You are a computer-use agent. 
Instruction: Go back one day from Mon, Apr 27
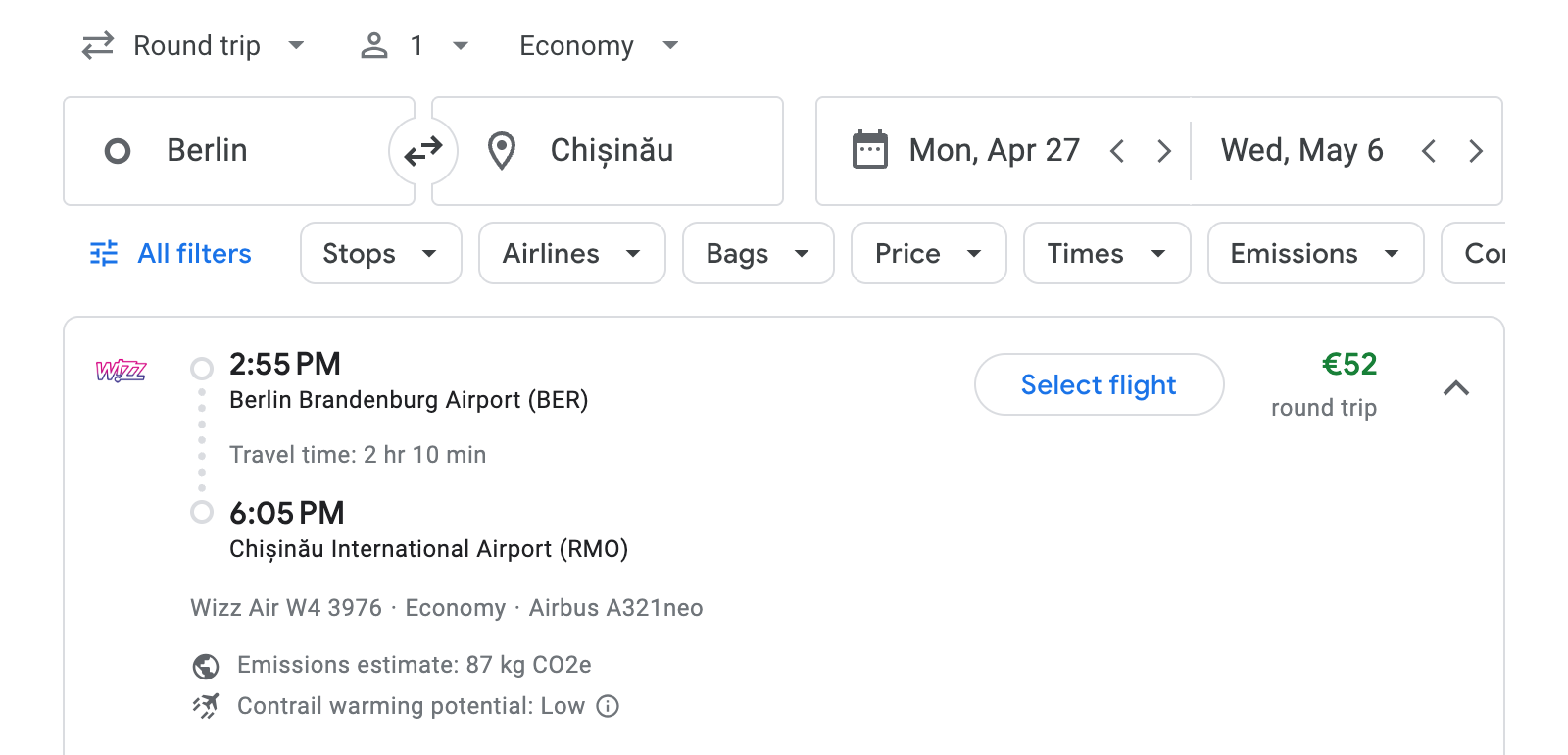tap(1117, 150)
